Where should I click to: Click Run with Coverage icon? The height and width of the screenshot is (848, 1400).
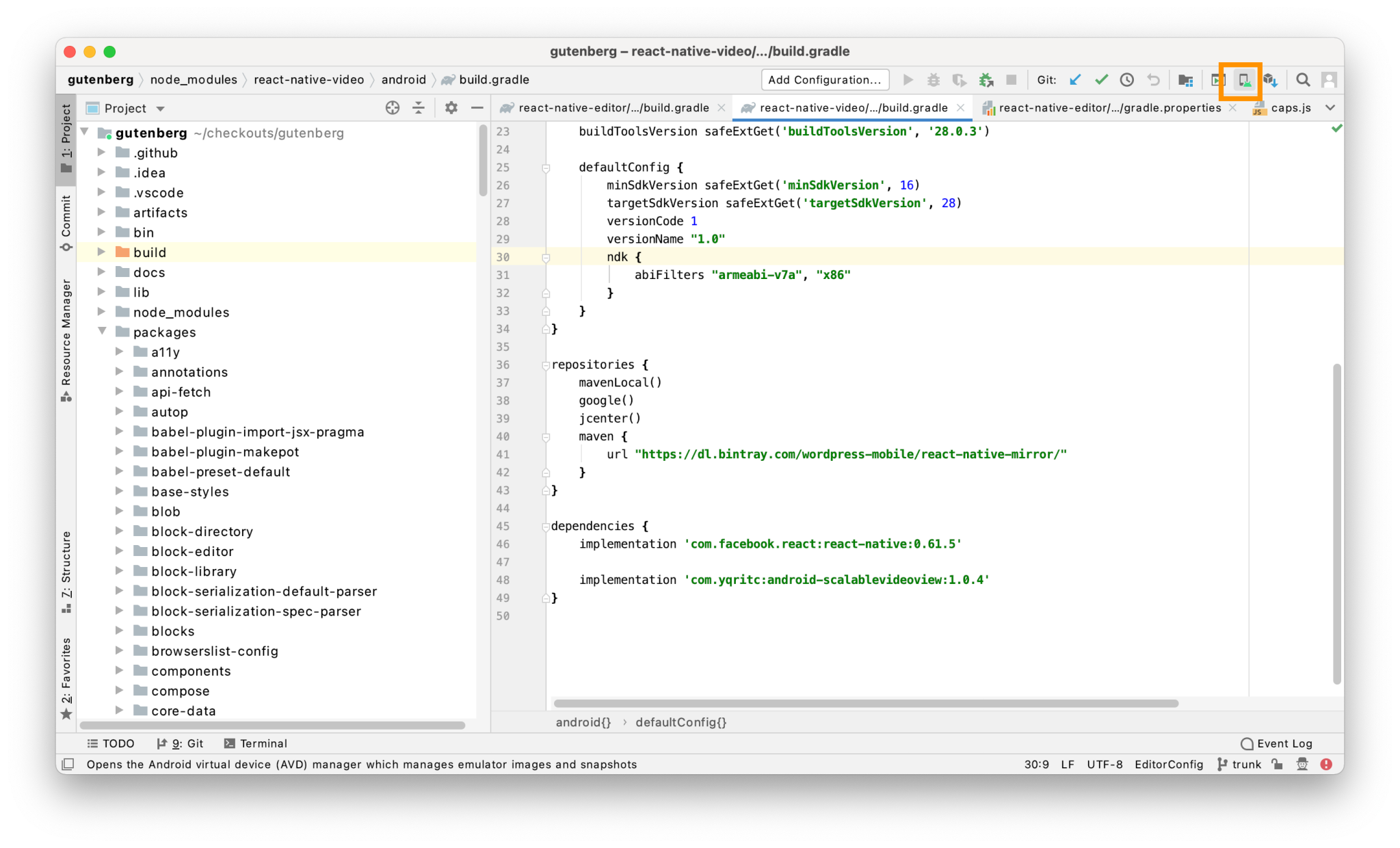(960, 80)
